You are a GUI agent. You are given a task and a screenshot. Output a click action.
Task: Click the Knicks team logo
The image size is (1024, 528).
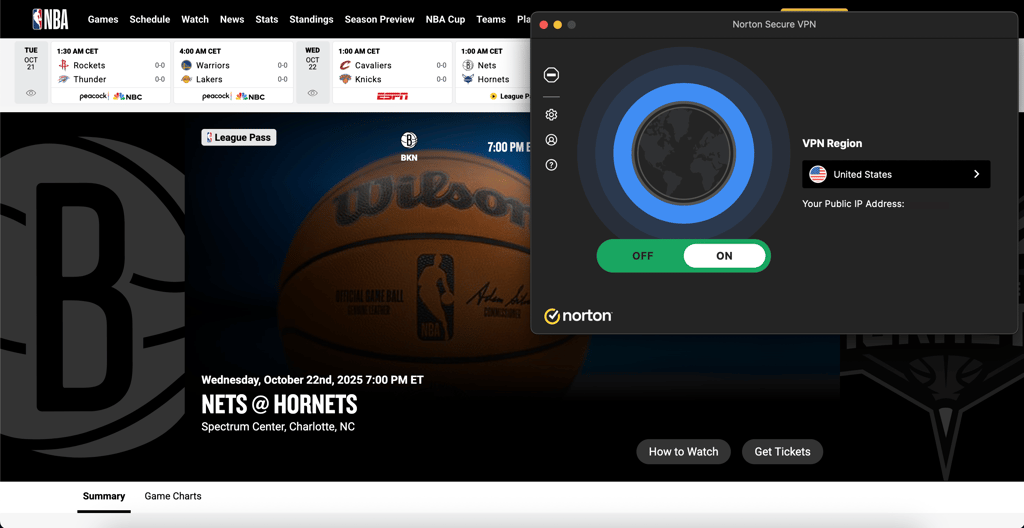tap(345, 79)
